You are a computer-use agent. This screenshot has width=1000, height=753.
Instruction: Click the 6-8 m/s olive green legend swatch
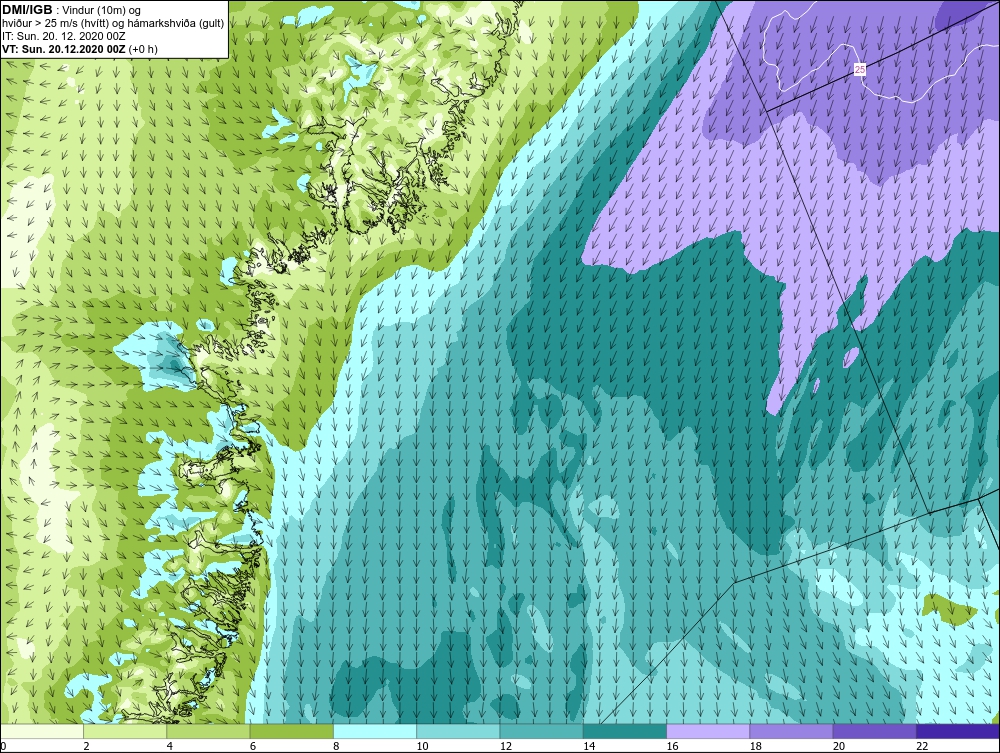click(291, 731)
